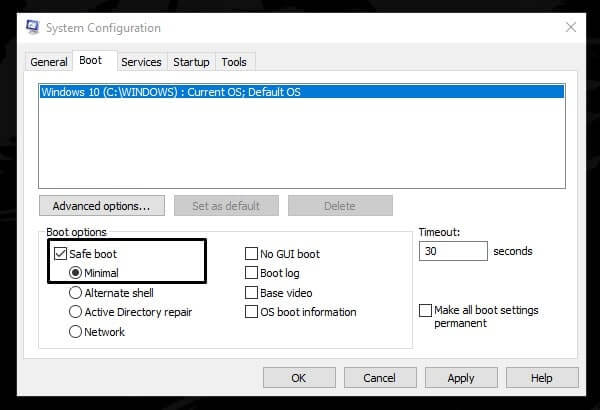Enable Base video option
Viewport: 600px width, 410px height.
point(251,292)
